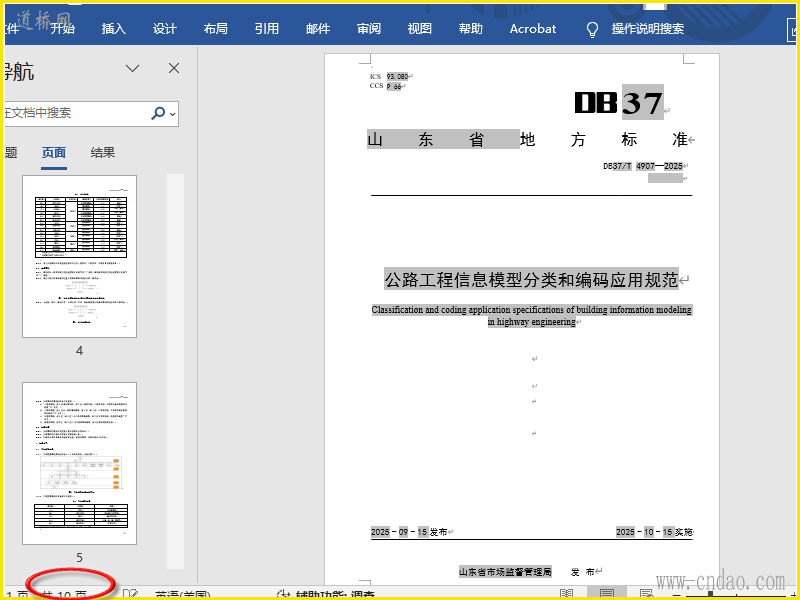Viewport: 800px width, 600px height.
Task: Go to the 审阅 ribbon tab
Action: click(368, 29)
